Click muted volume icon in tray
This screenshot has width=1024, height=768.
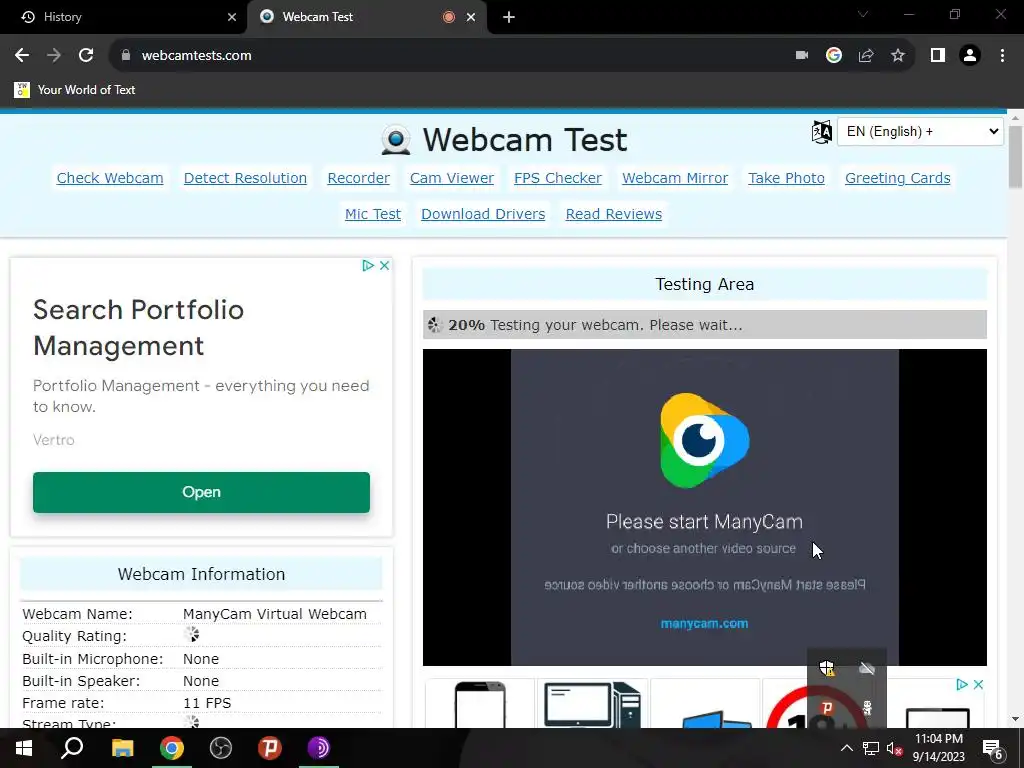[x=894, y=748]
